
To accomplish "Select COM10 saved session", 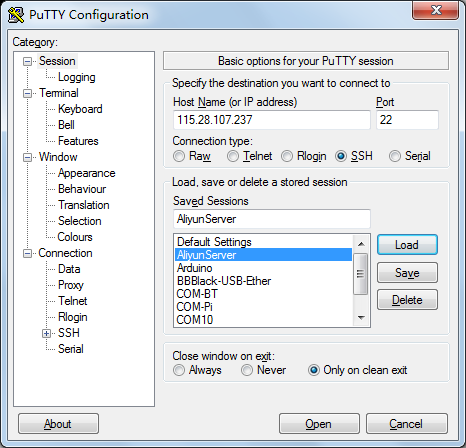I will [x=263, y=320].
